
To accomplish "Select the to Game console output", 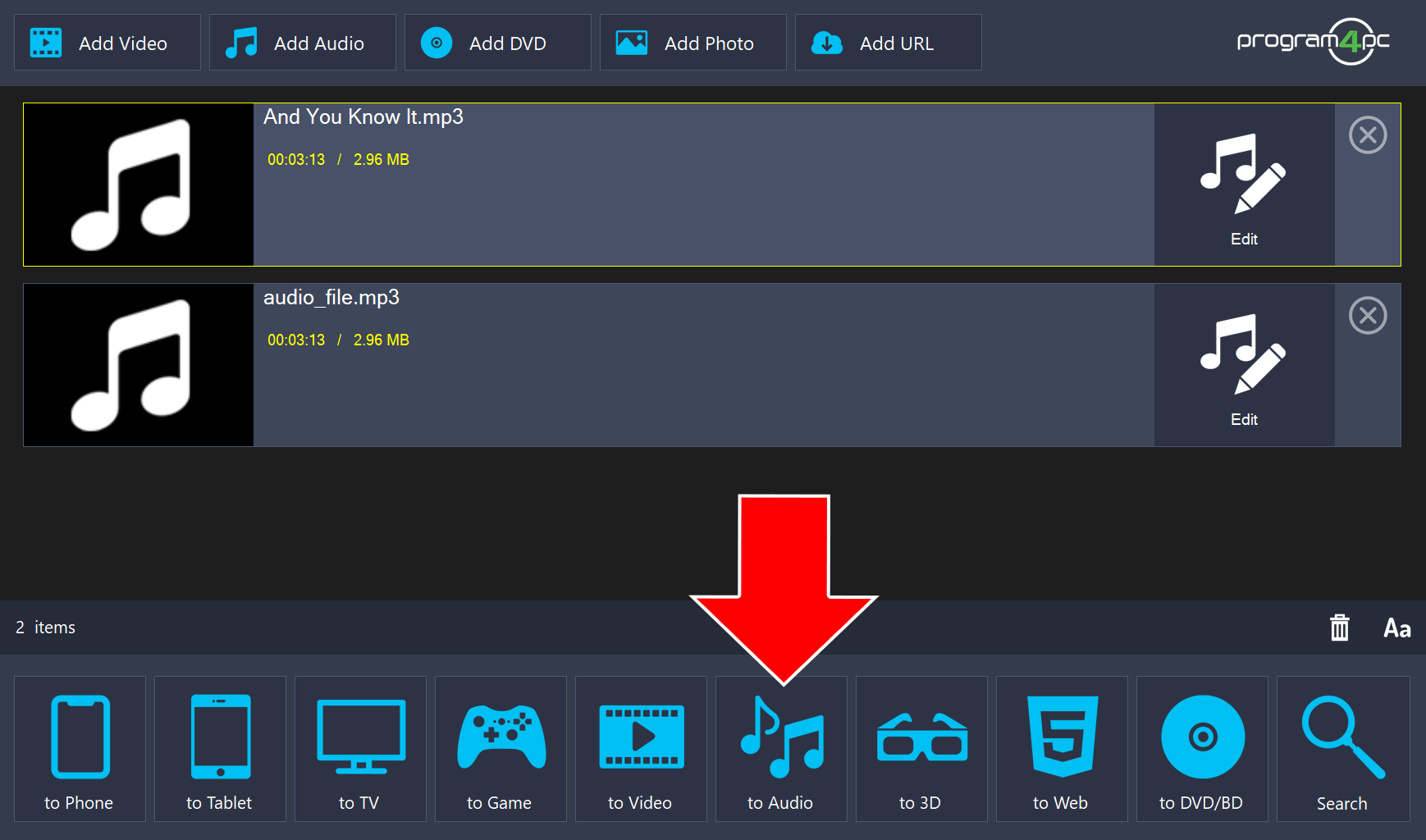I will pyautogui.click(x=500, y=749).
